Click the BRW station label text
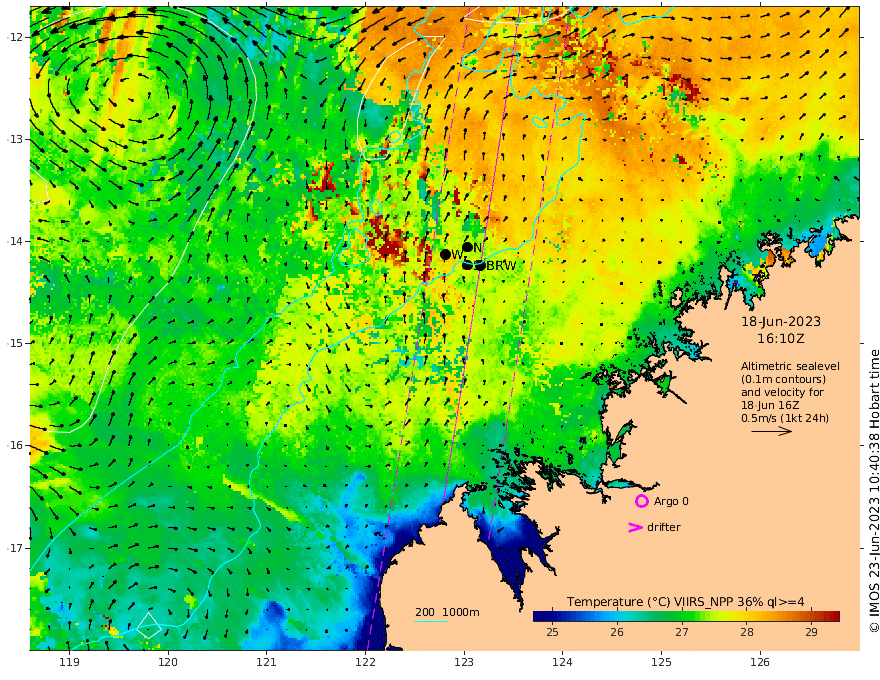 pos(501,266)
